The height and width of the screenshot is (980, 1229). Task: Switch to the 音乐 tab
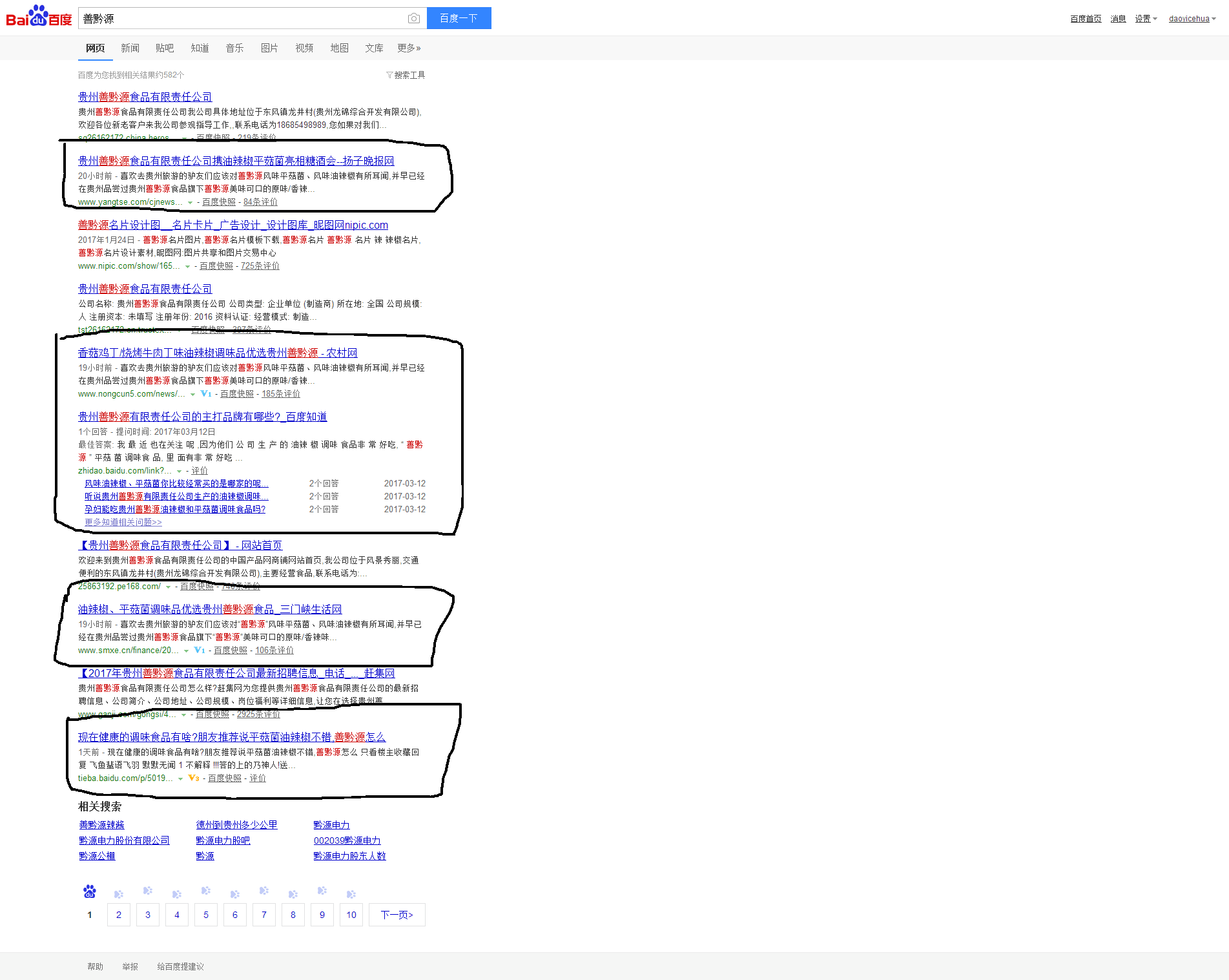pos(234,48)
